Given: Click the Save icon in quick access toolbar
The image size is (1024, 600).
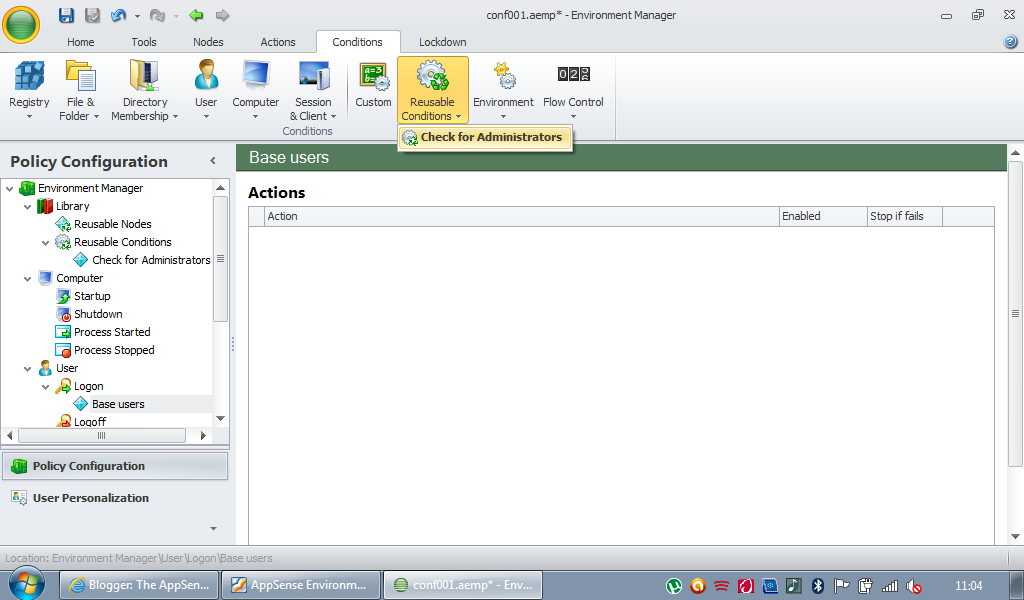Looking at the screenshot, I should [x=66, y=15].
